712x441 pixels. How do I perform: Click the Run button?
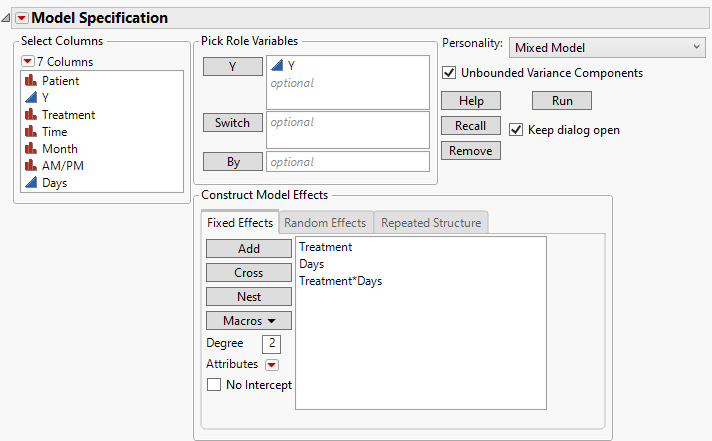tap(562, 101)
